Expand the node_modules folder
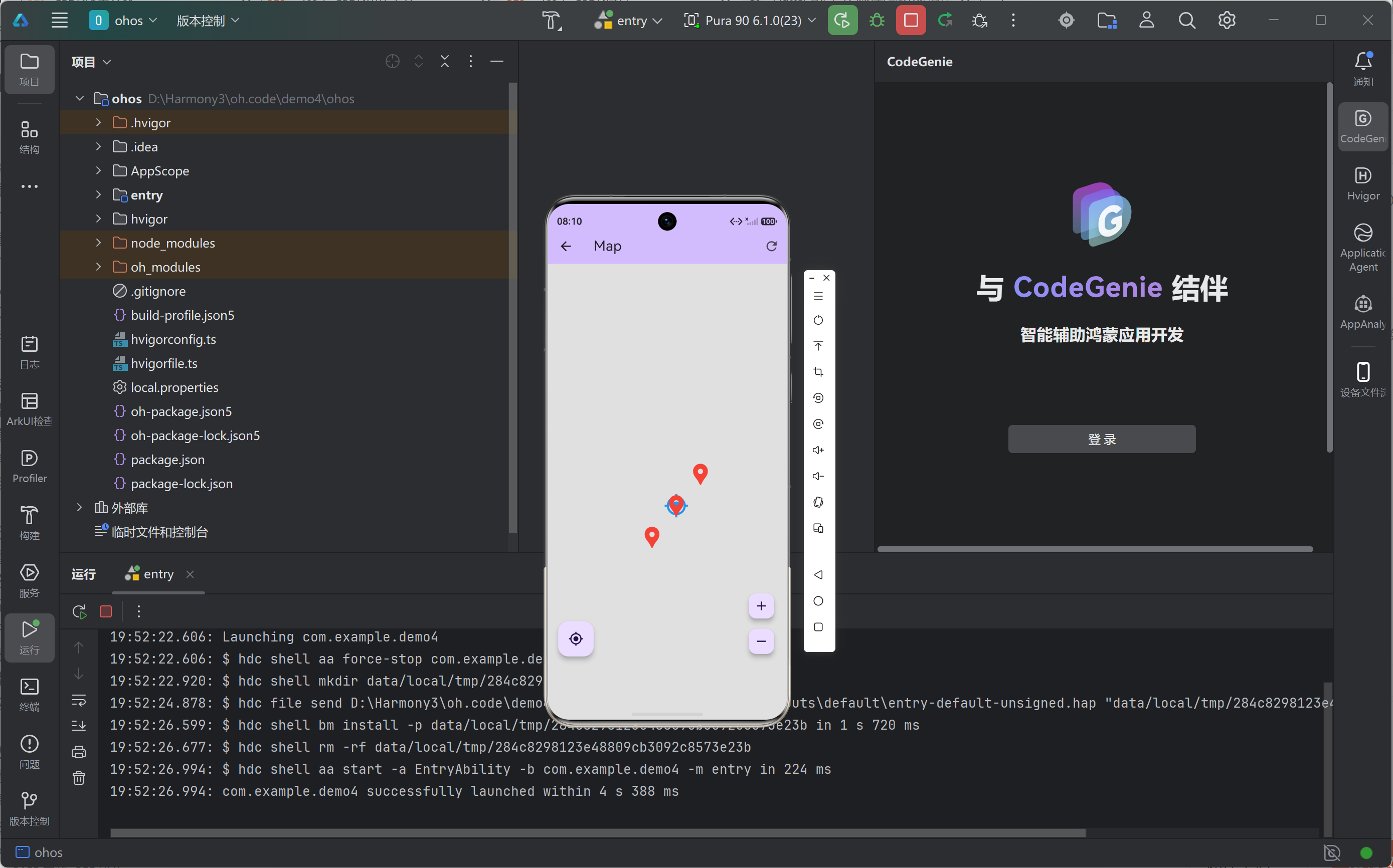This screenshot has height=868, width=1393. (98, 244)
